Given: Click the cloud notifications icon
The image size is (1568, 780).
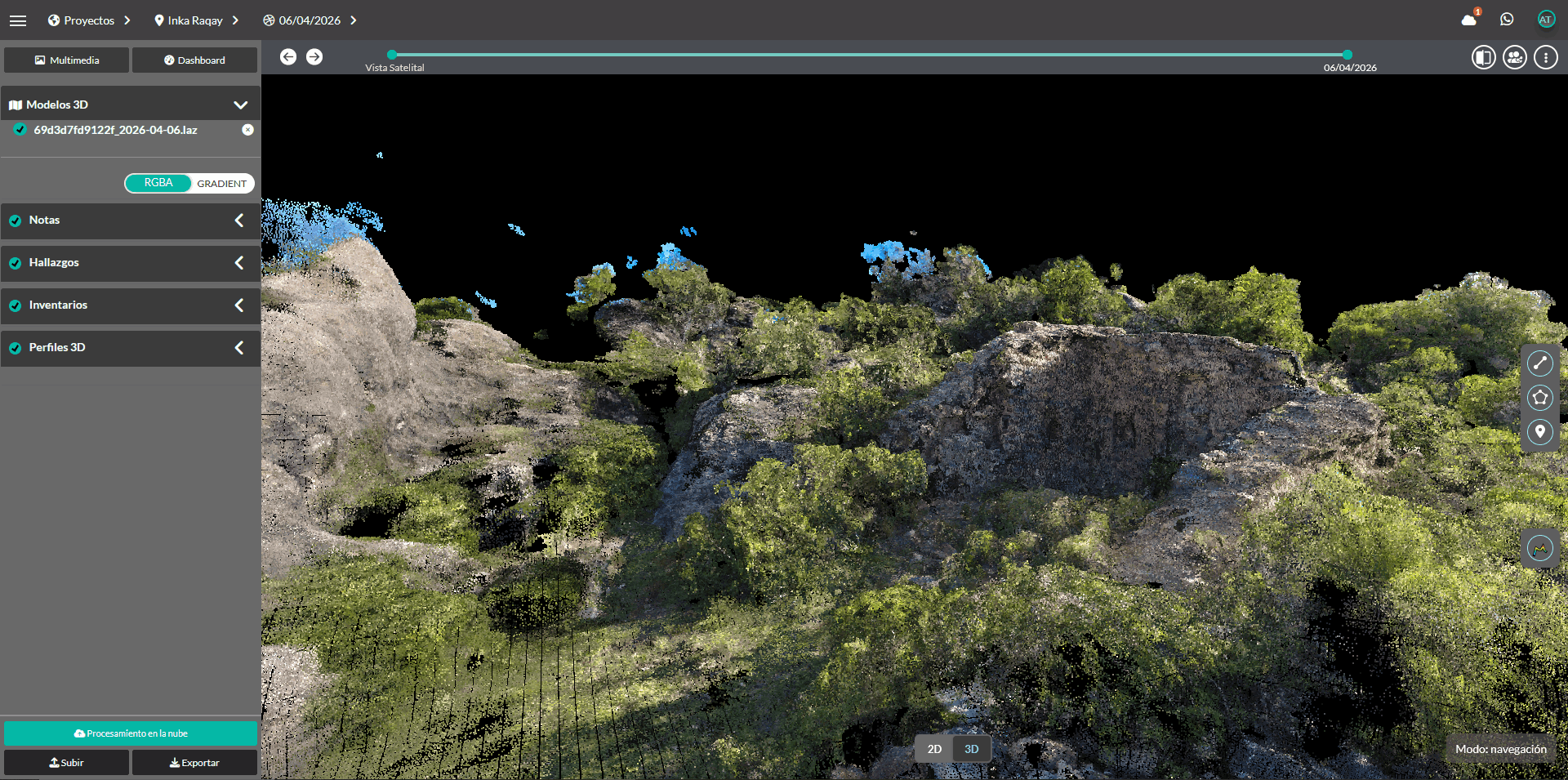Looking at the screenshot, I should coord(1469,20).
